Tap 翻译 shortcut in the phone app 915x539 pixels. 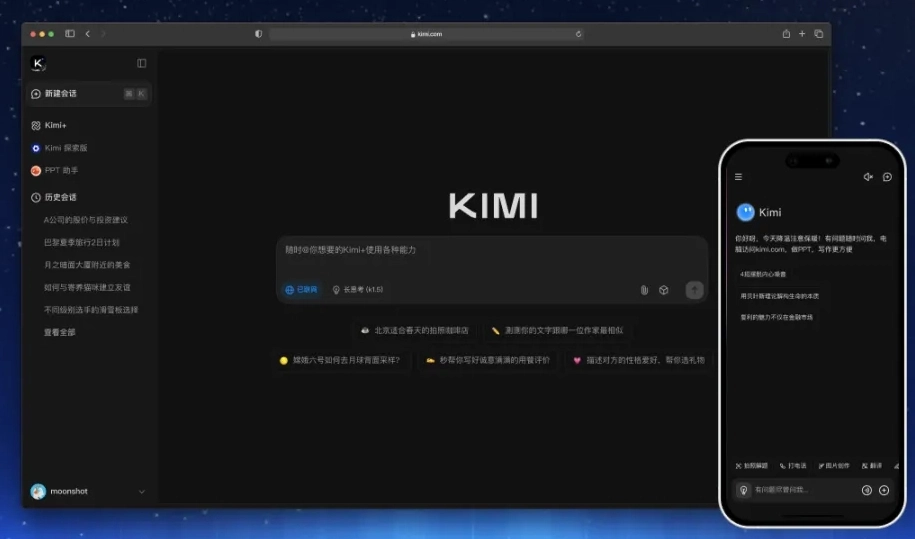pyautogui.click(x=872, y=466)
